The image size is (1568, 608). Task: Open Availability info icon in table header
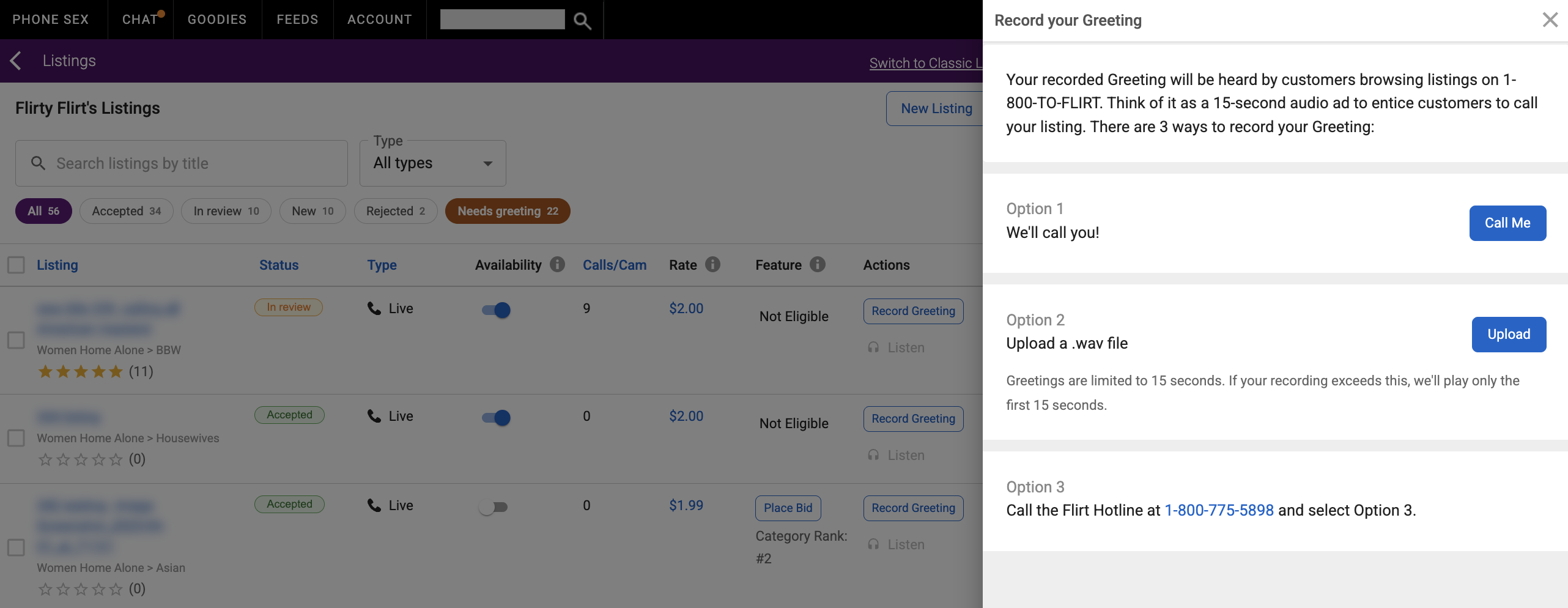[557, 264]
